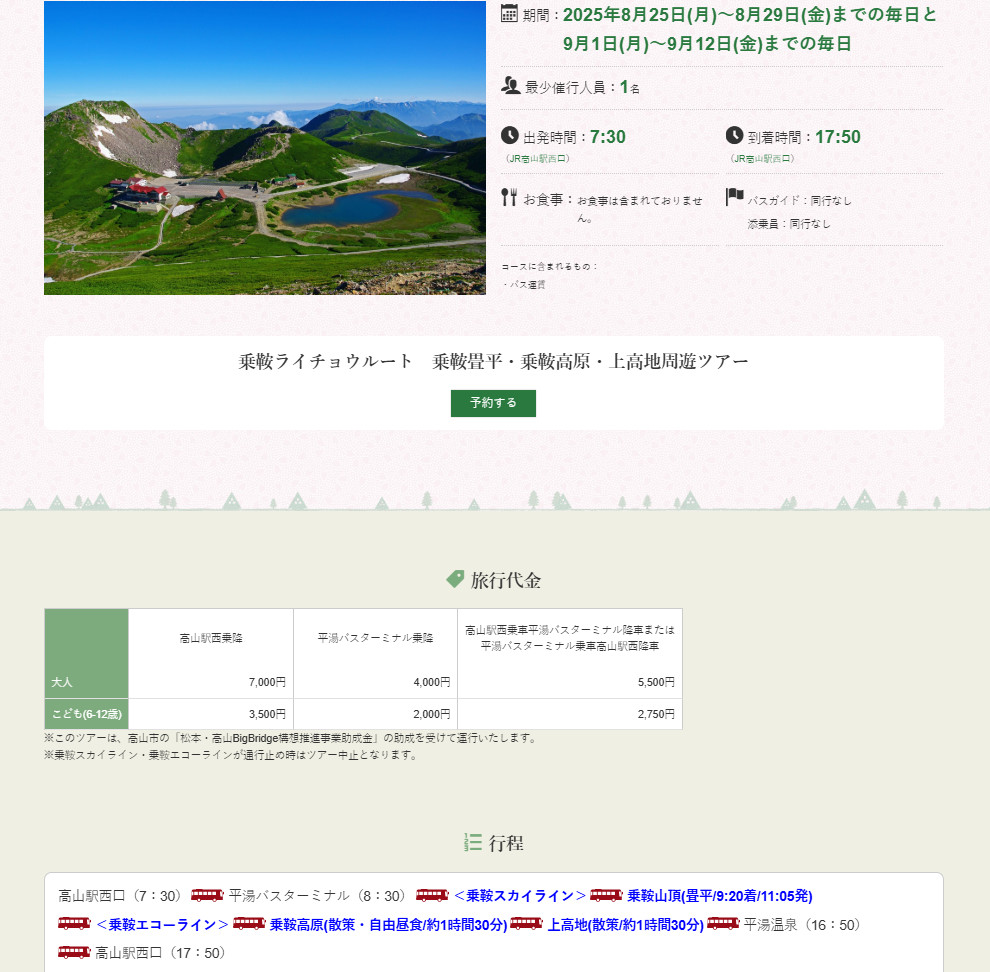Click the bus icon right after 高山駅西口（7：30）
Image resolution: width=990 pixels, height=972 pixels.
[207, 895]
